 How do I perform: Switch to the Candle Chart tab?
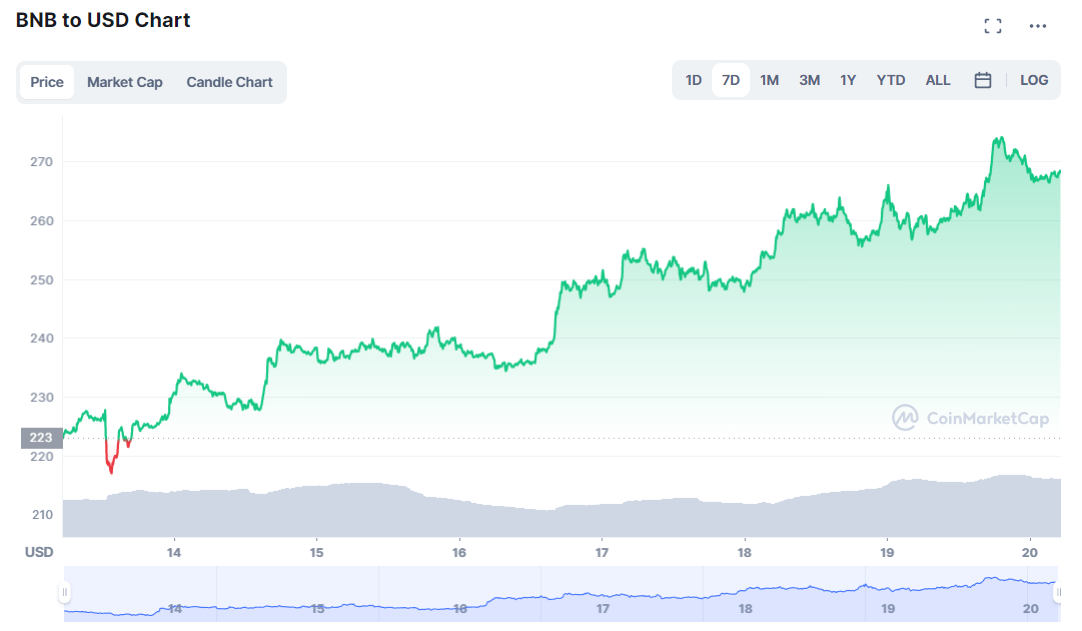230,82
